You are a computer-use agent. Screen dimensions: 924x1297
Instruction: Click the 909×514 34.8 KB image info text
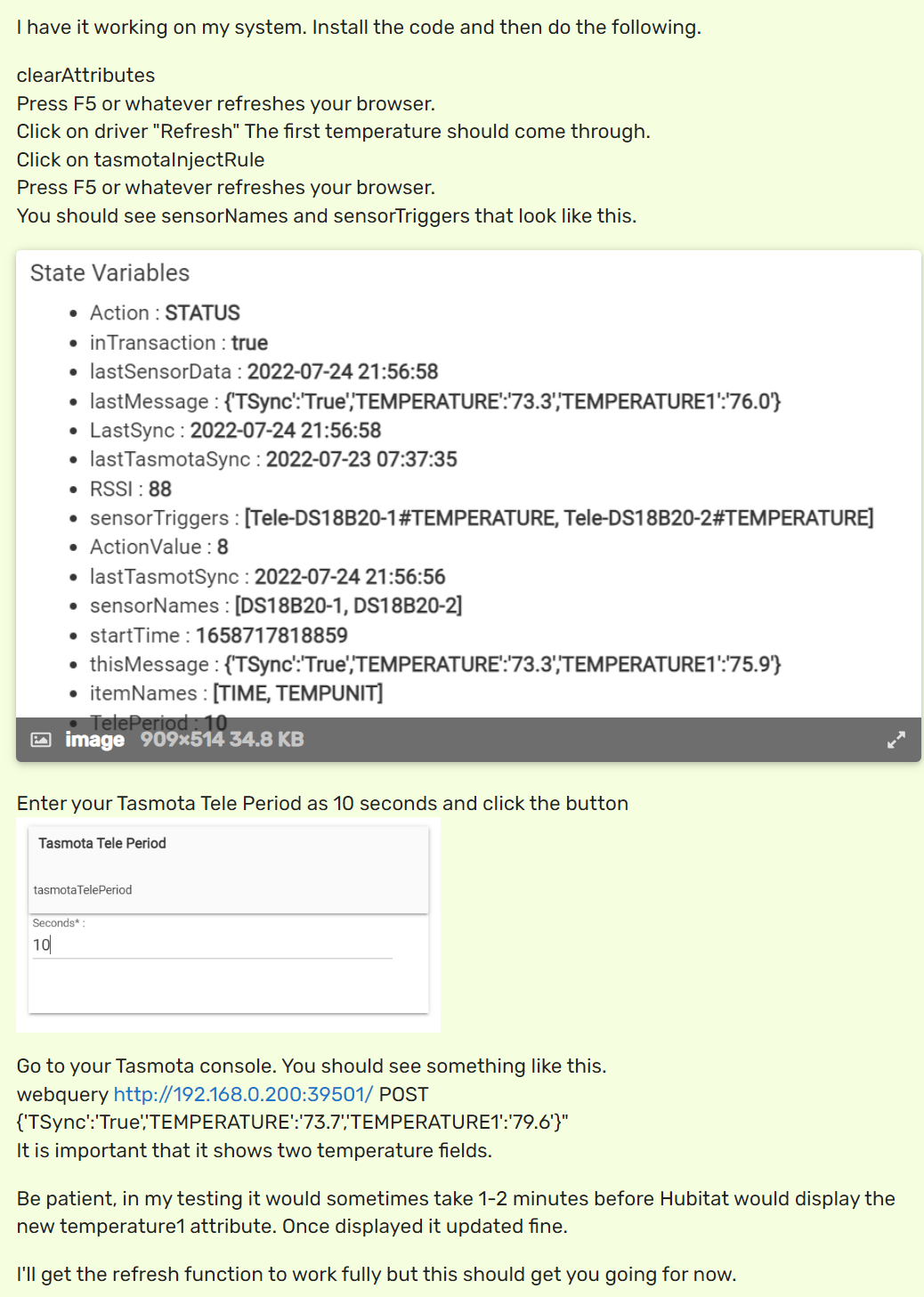tap(223, 740)
